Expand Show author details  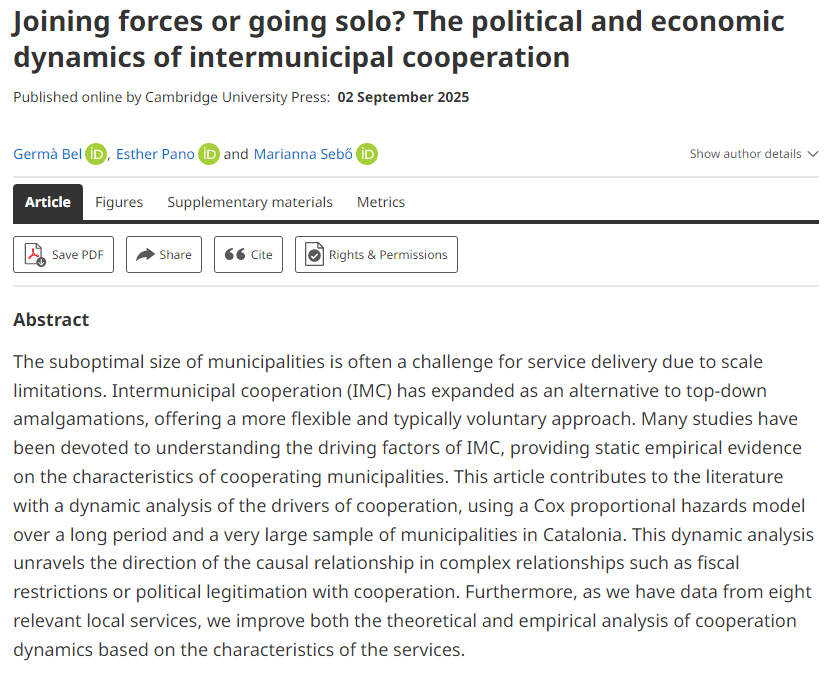click(x=745, y=154)
